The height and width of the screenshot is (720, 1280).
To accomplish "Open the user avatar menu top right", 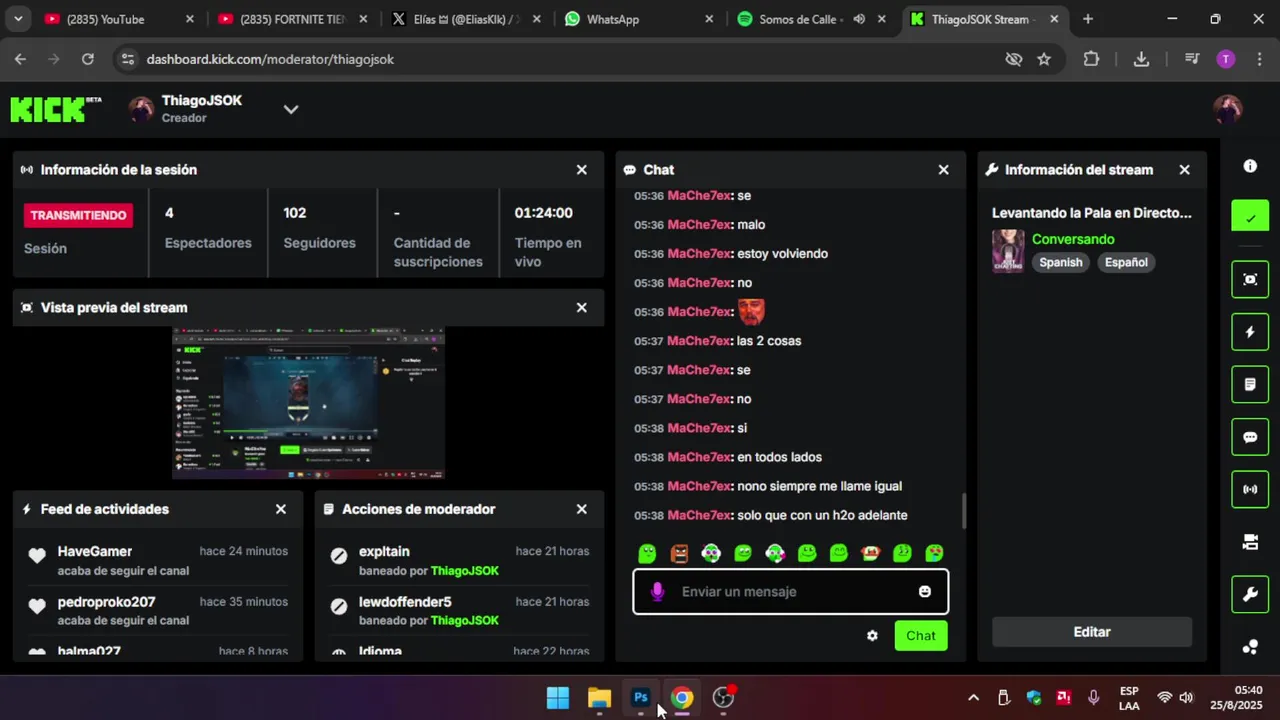I will 1227,109.
